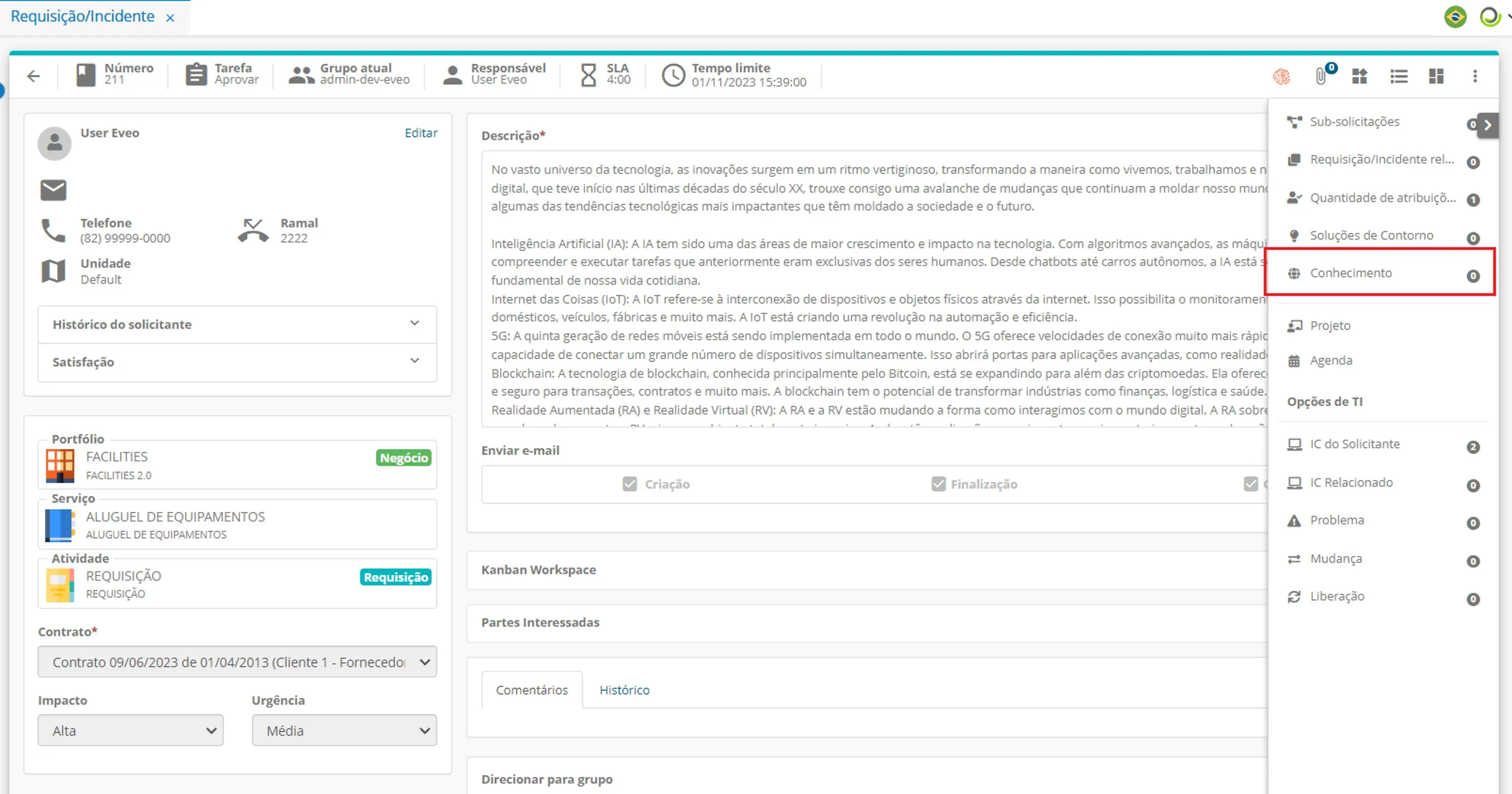Image resolution: width=1512 pixels, height=794 pixels.
Task: Select Conhecimento in side menu
Action: point(1351,273)
